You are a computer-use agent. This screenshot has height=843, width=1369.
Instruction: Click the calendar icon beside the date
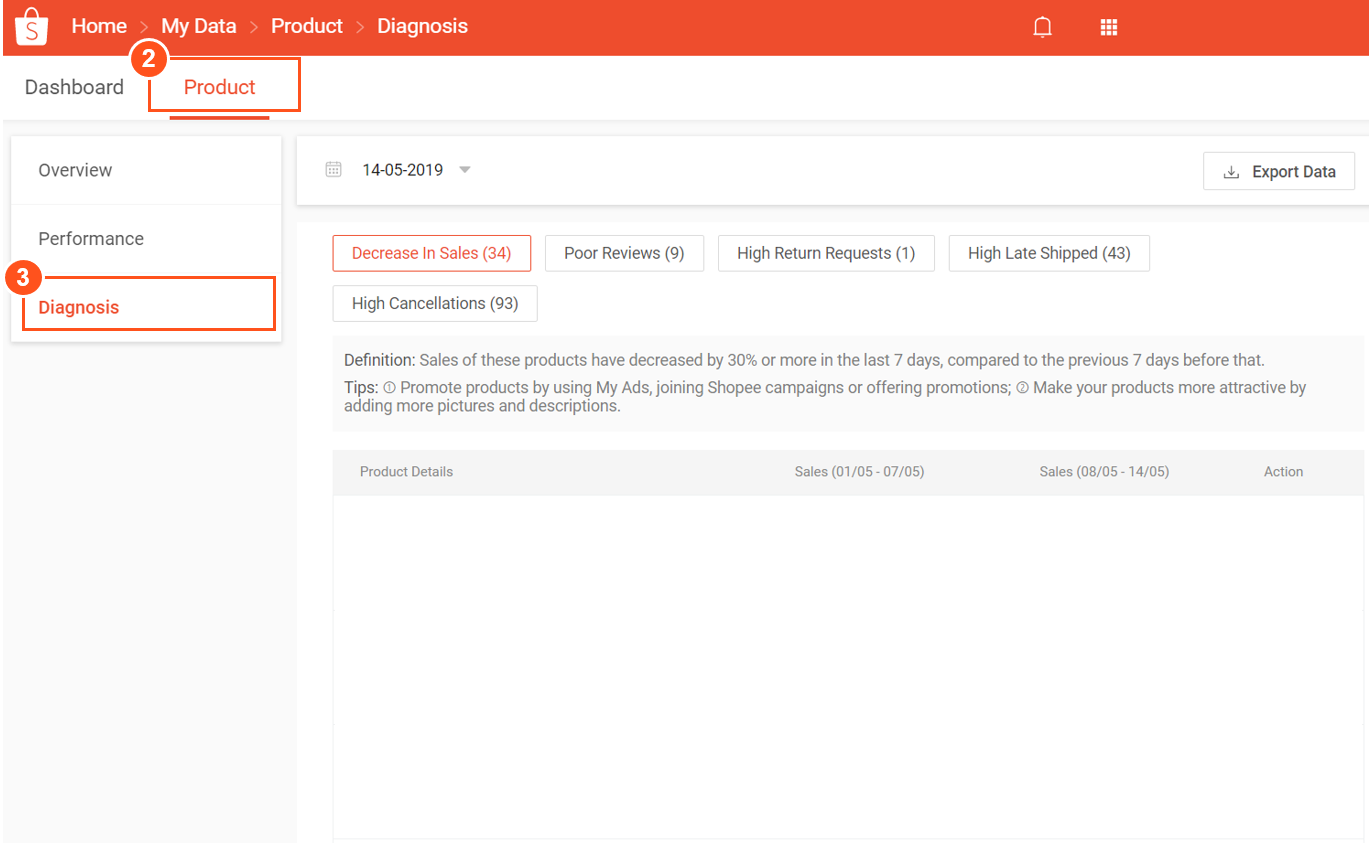(x=334, y=170)
